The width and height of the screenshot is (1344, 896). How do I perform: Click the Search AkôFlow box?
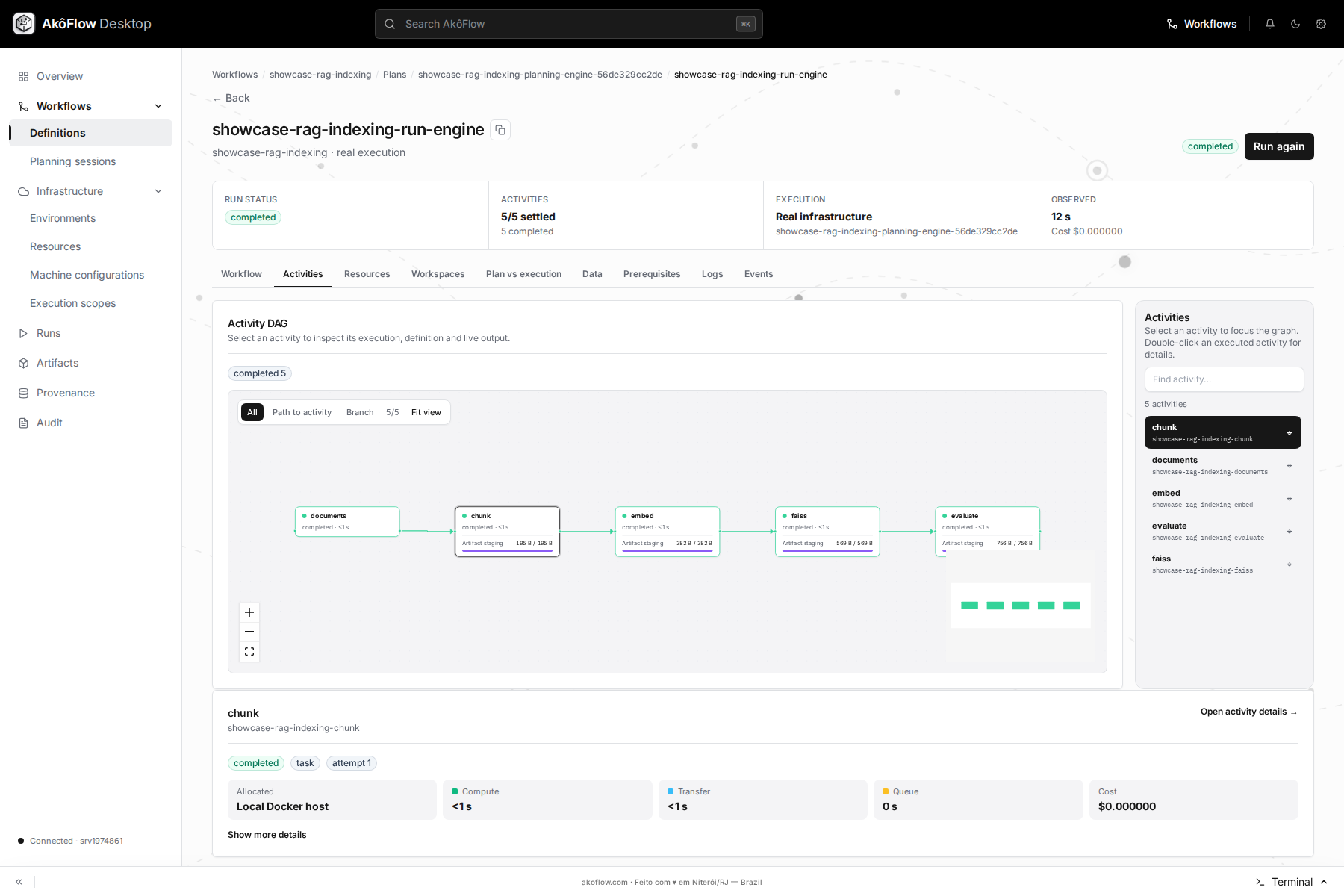pyautogui.click(x=569, y=24)
